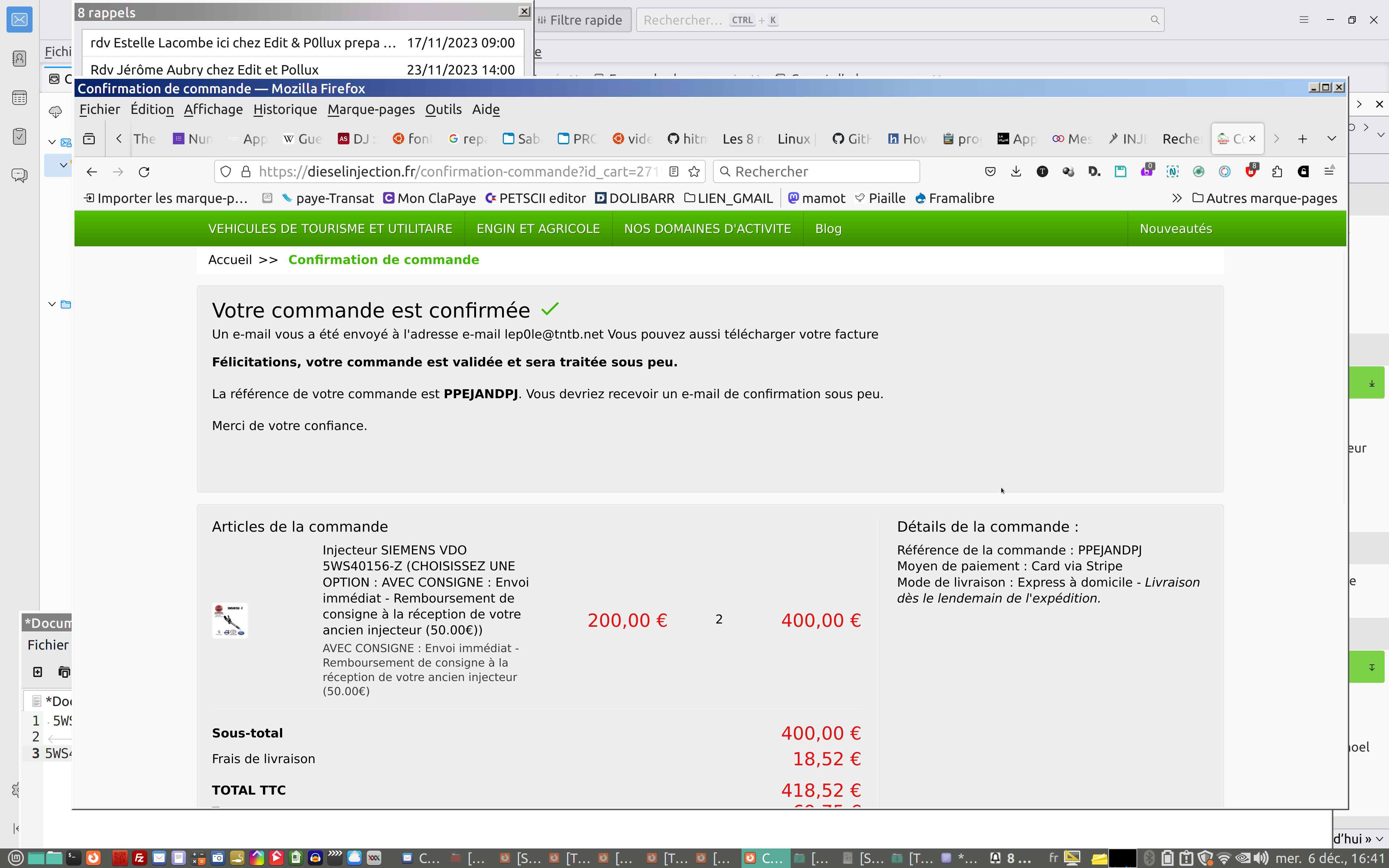The height and width of the screenshot is (868, 1389).
Task: Open the red shield blocker extension
Action: (1251, 172)
